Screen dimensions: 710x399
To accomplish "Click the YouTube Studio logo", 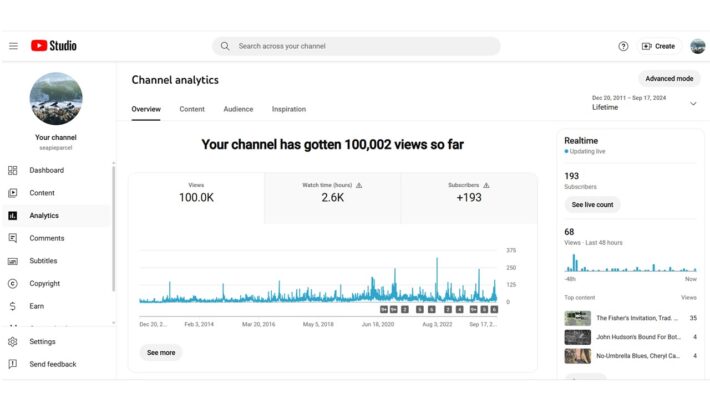I will point(53,46).
